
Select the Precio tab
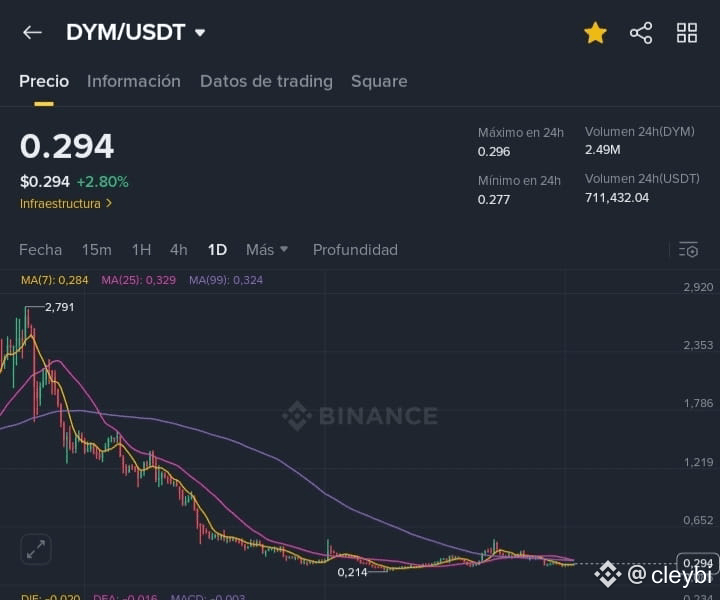click(x=44, y=81)
